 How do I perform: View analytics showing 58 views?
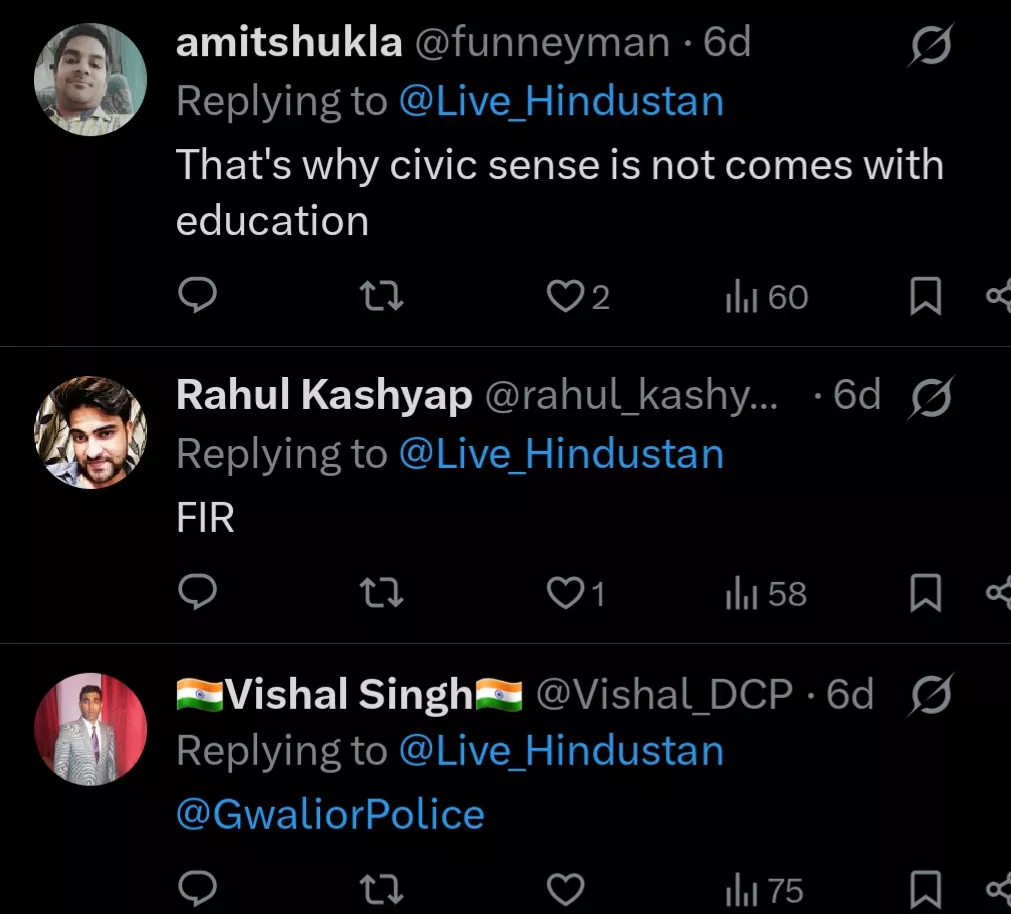click(766, 594)
